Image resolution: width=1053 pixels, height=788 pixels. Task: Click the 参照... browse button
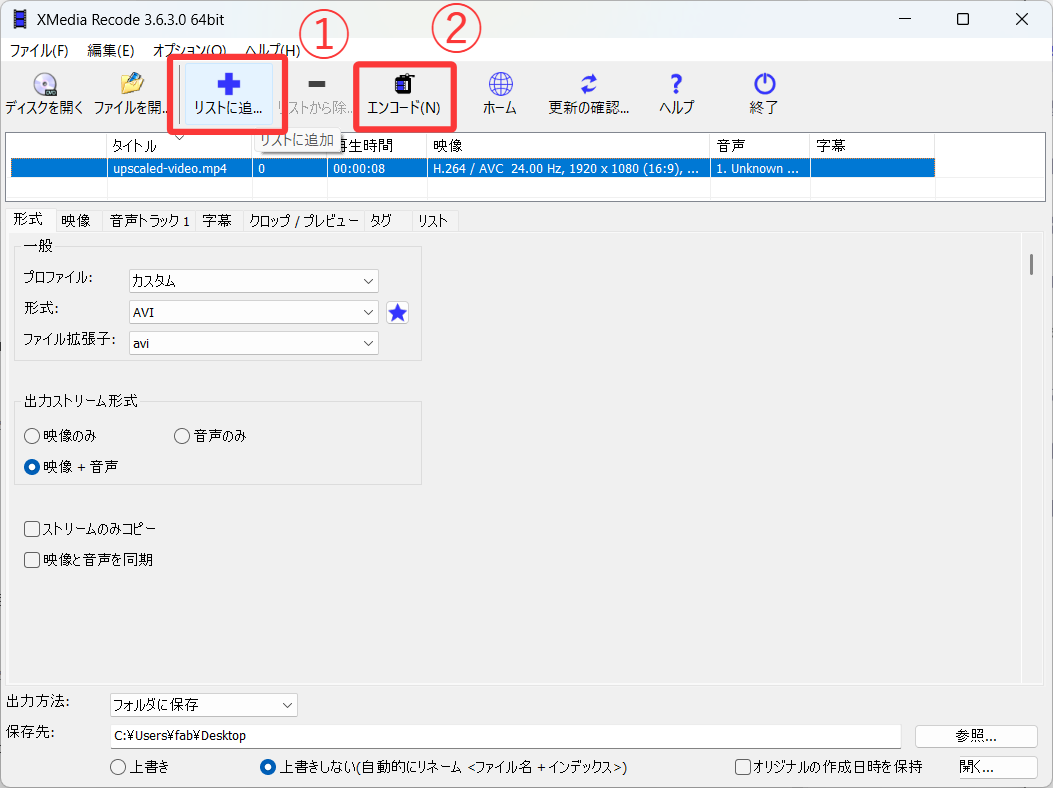click(x=976, y=736)
